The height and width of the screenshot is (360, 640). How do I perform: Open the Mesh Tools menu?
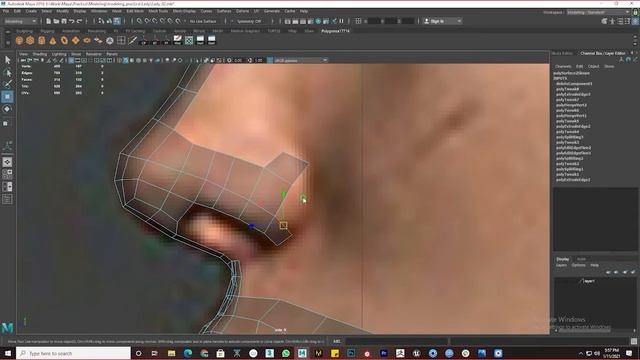pyautogui.click(x=158, y=11)
